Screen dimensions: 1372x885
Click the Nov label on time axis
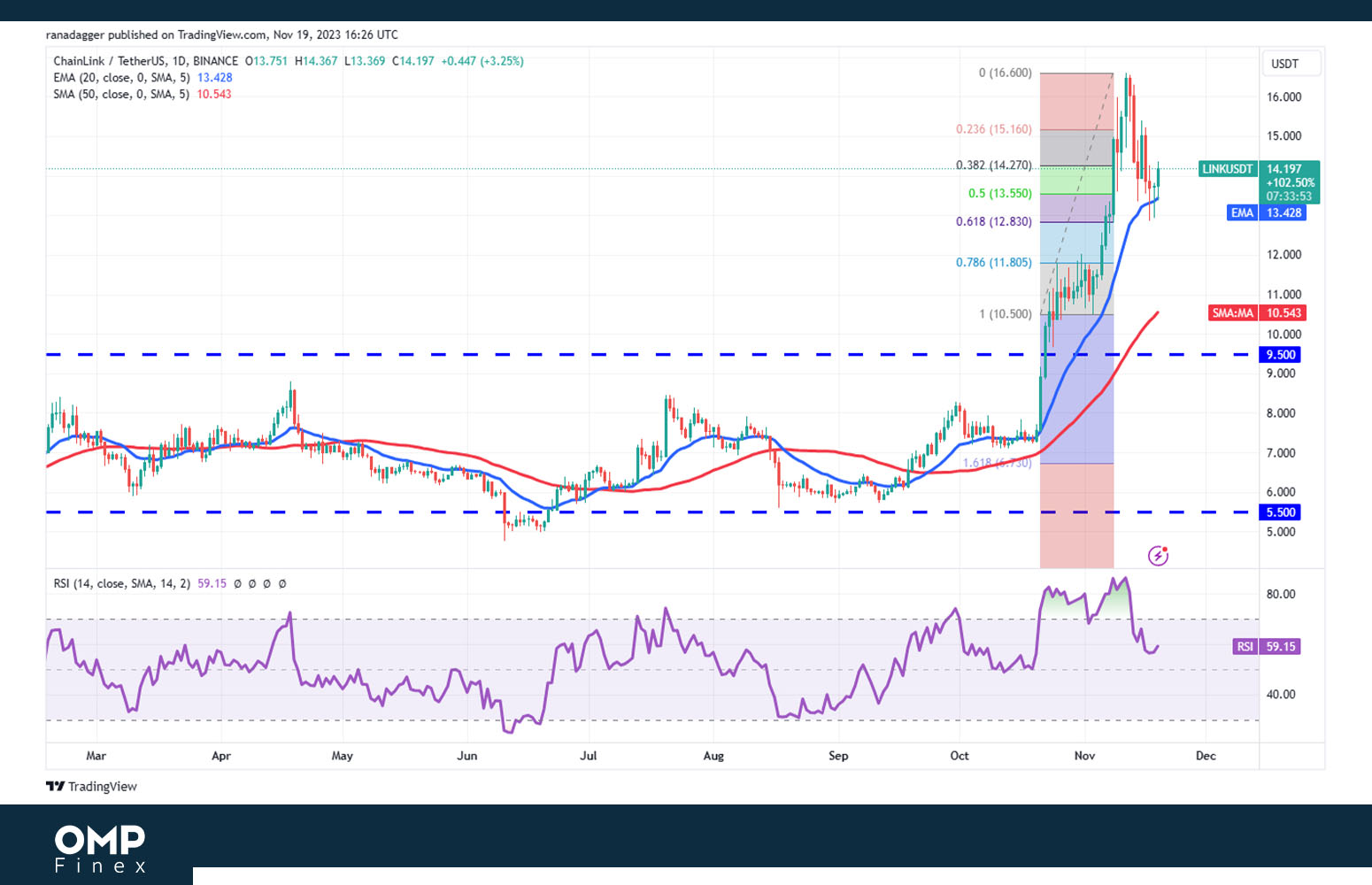coord(1084,756)
